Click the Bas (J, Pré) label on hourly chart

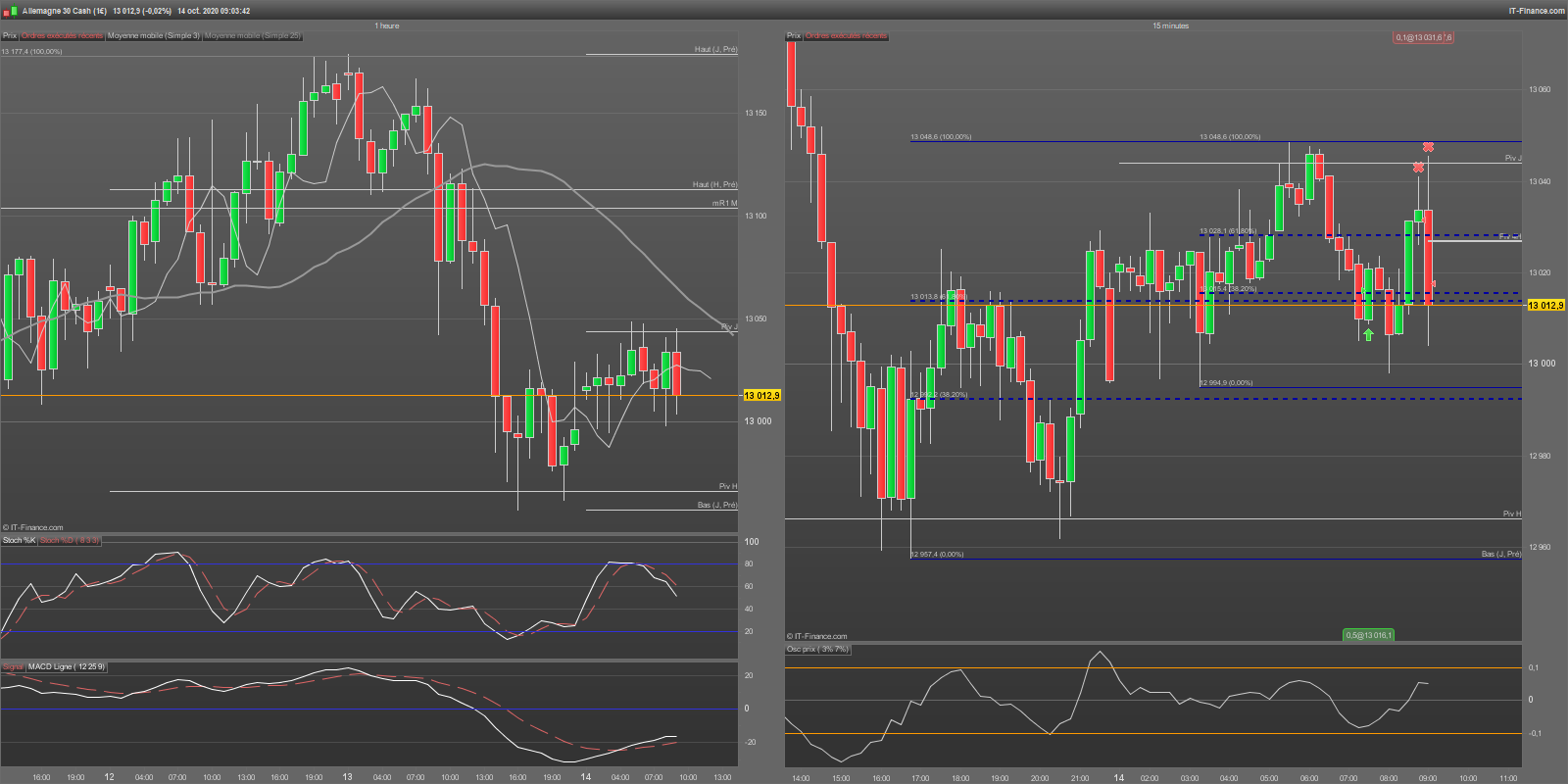[x=717, y=505]
